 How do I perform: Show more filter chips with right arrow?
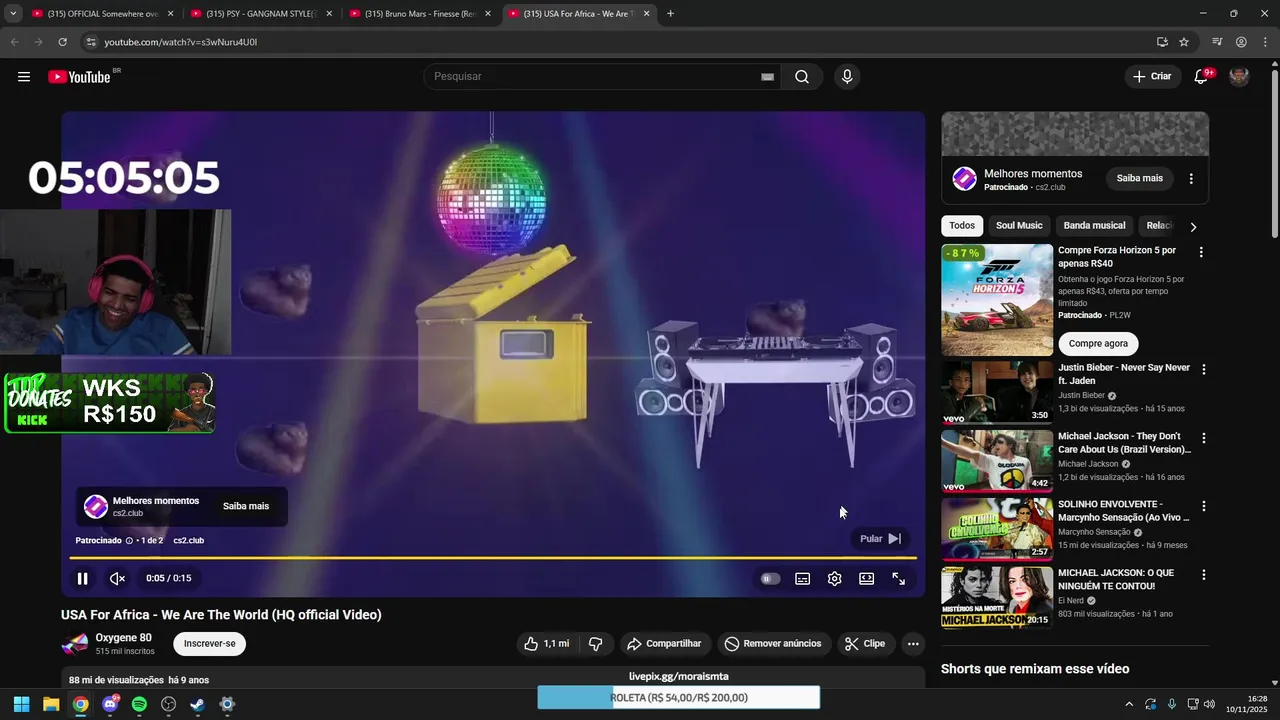pyautogui.click(x=1193, y=227)
